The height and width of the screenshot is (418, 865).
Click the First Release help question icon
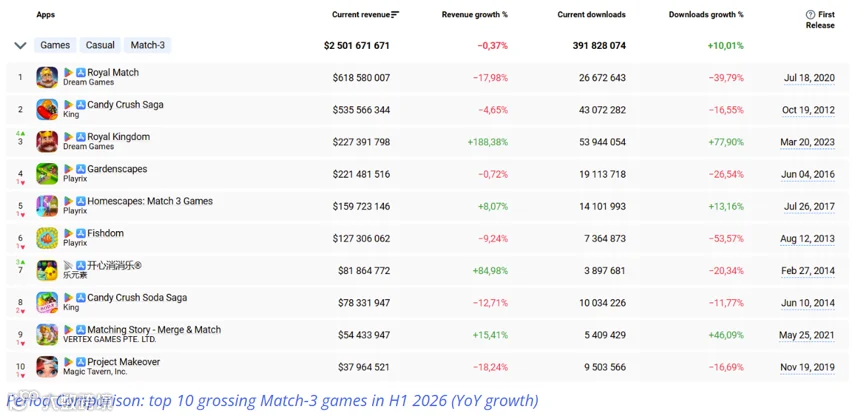(x=810, y=15)
